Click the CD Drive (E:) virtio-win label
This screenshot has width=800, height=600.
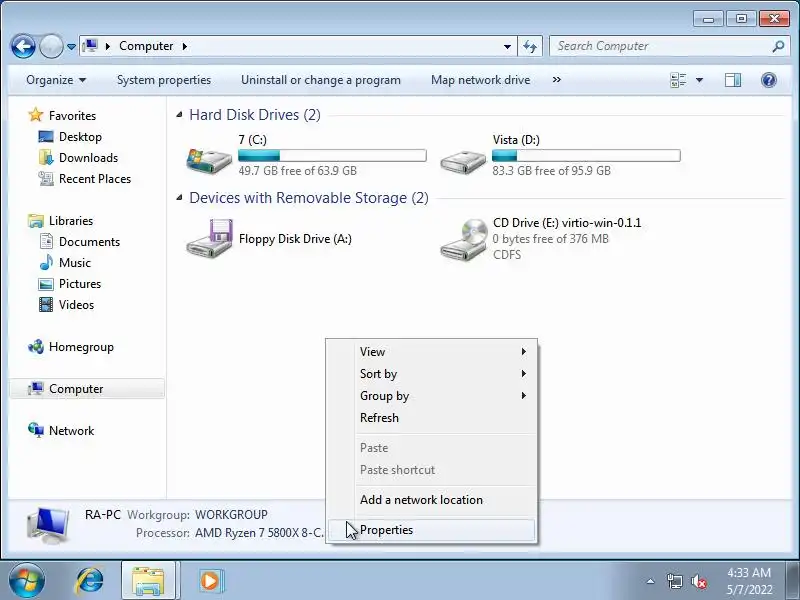click(x=567, y=223)
